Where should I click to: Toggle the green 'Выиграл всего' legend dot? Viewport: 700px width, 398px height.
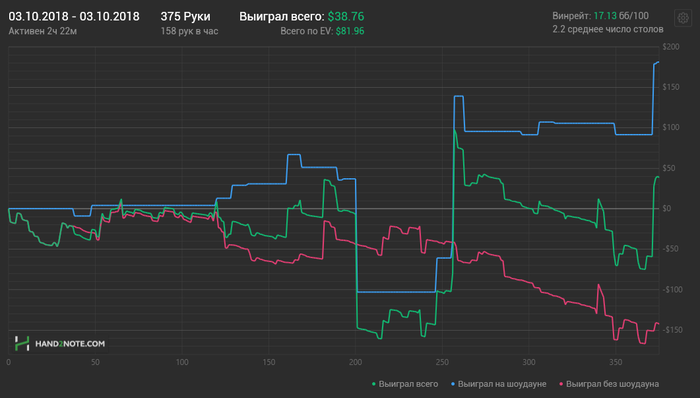pyautogui.click(x=374, y=384)
